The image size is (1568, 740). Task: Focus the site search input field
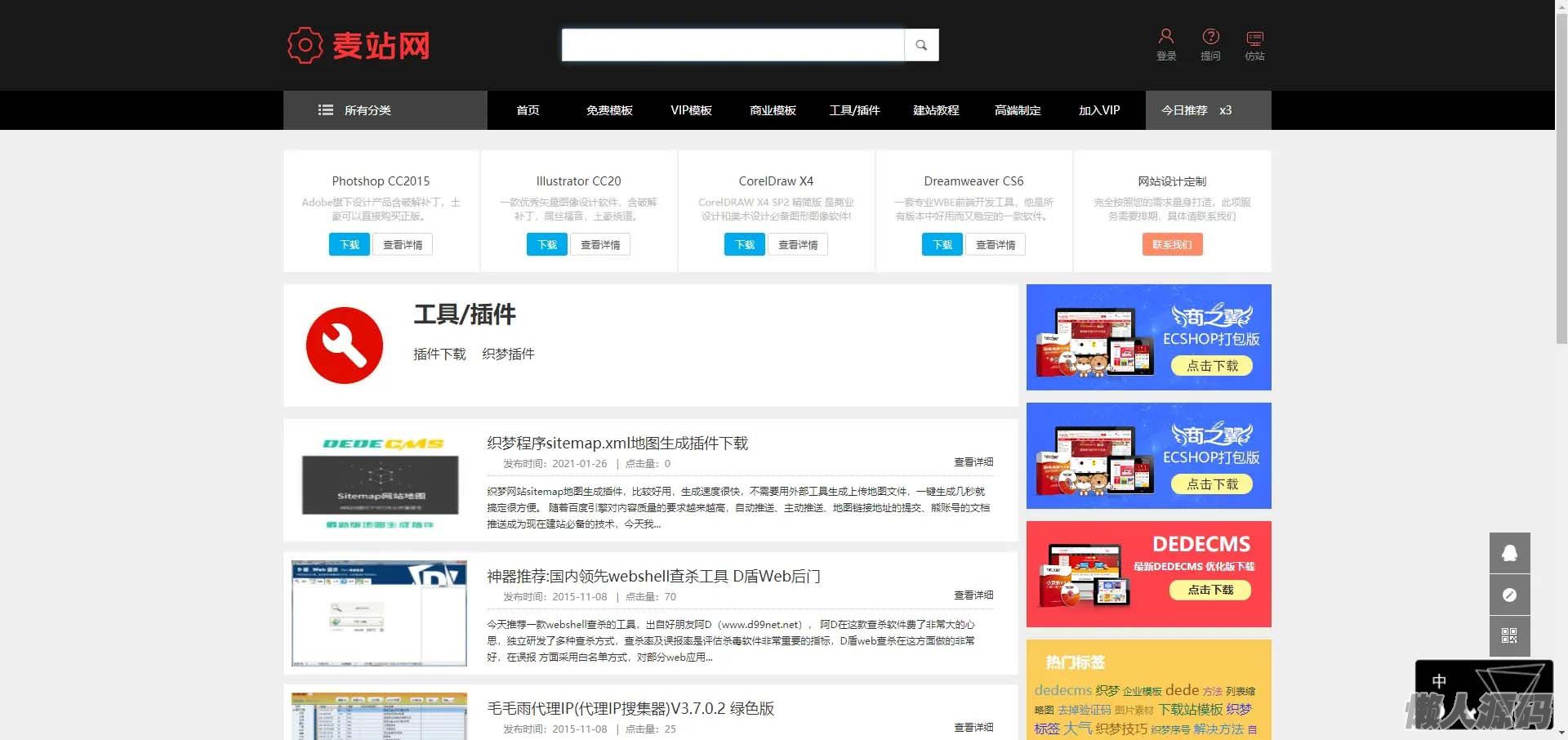tap(733, 45)
